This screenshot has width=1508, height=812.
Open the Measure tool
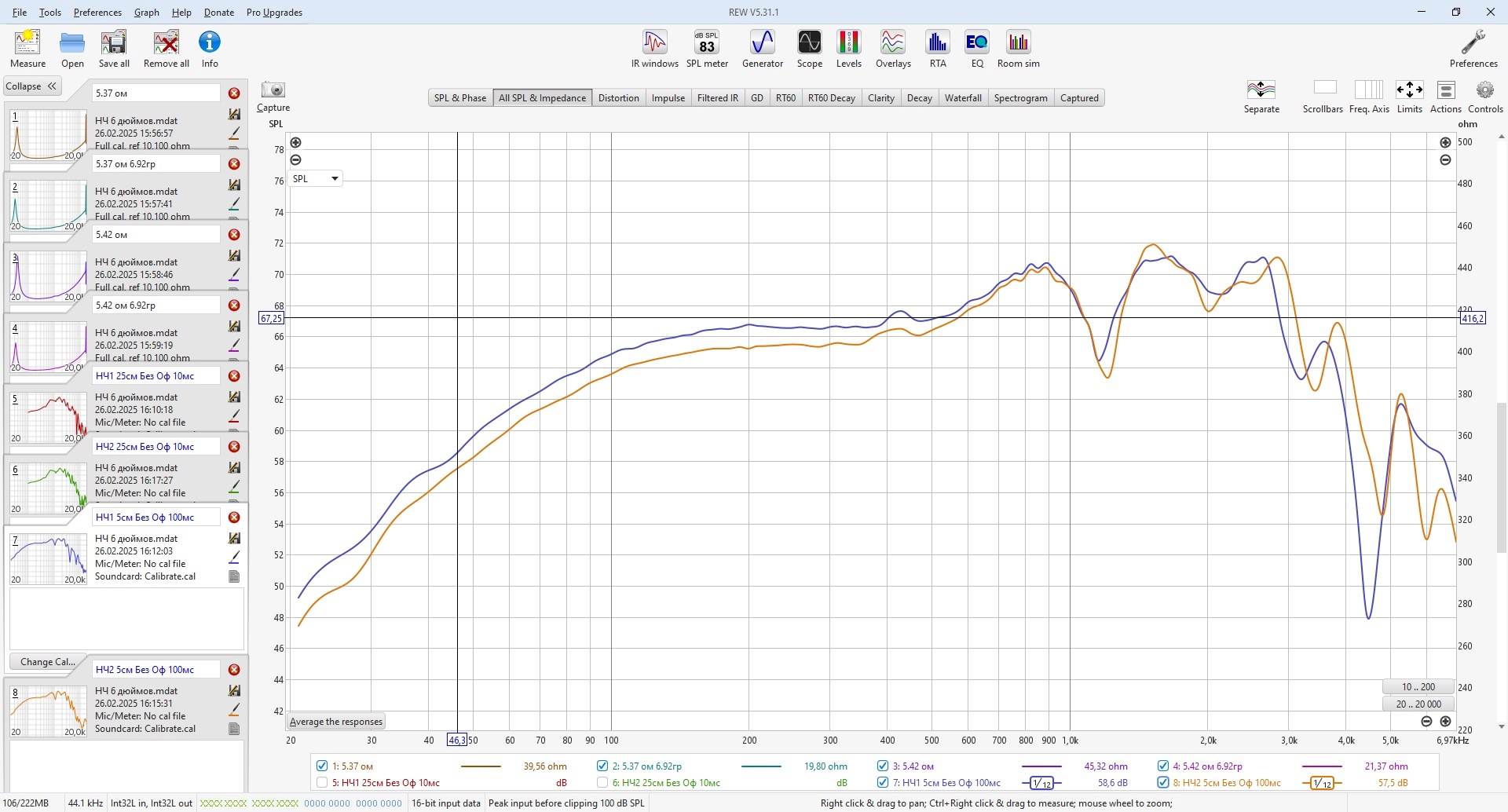click(27, 49)
